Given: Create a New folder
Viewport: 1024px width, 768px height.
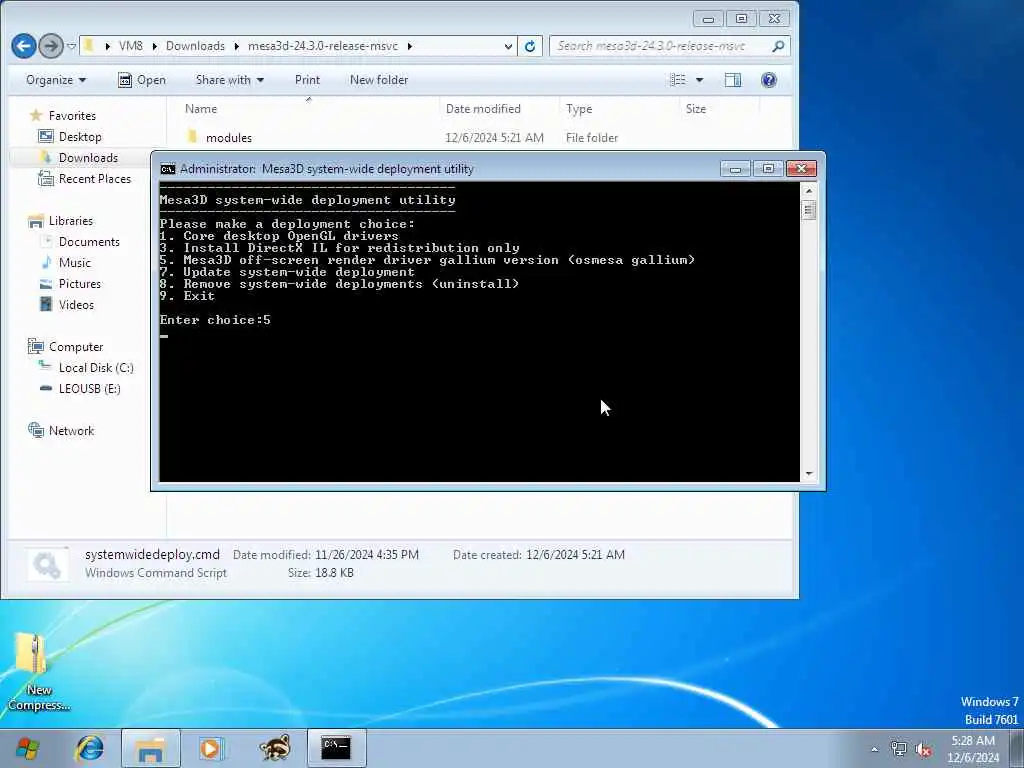Looking at the screenshot, I should tap(379, 80).
